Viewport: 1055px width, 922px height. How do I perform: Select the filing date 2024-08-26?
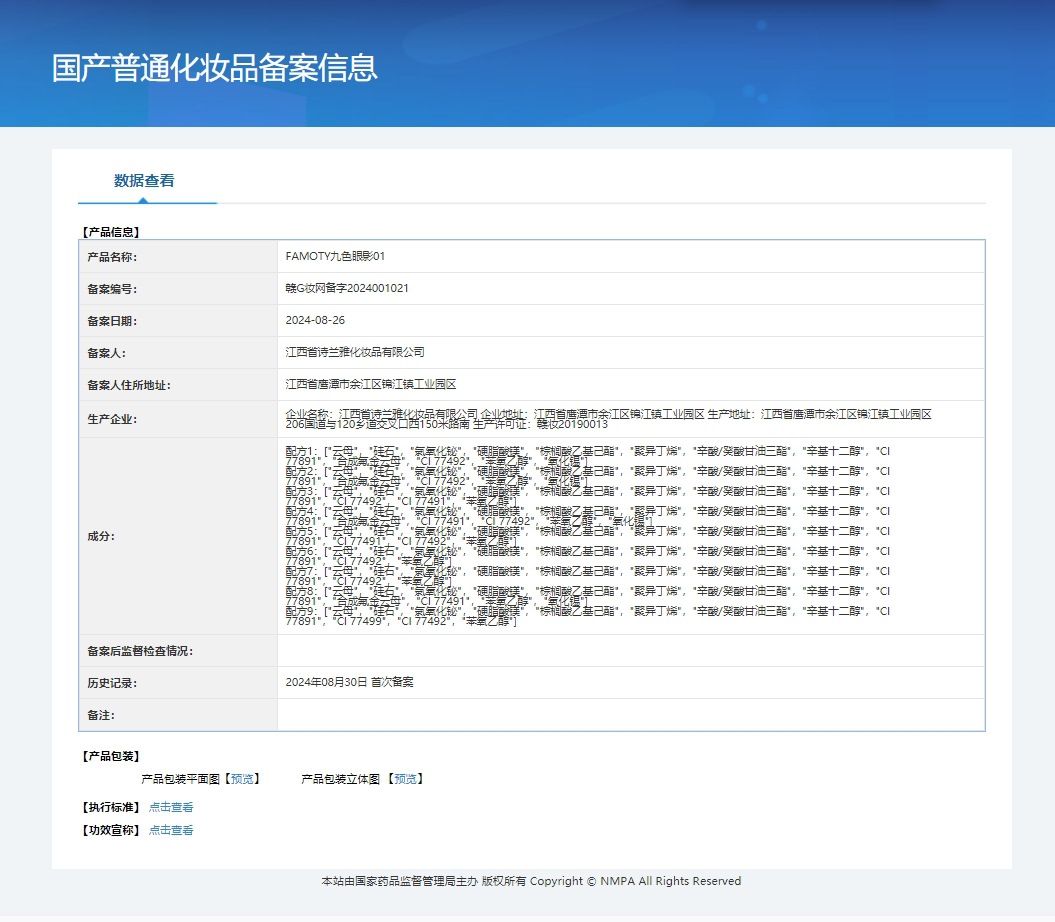point(315,320)
